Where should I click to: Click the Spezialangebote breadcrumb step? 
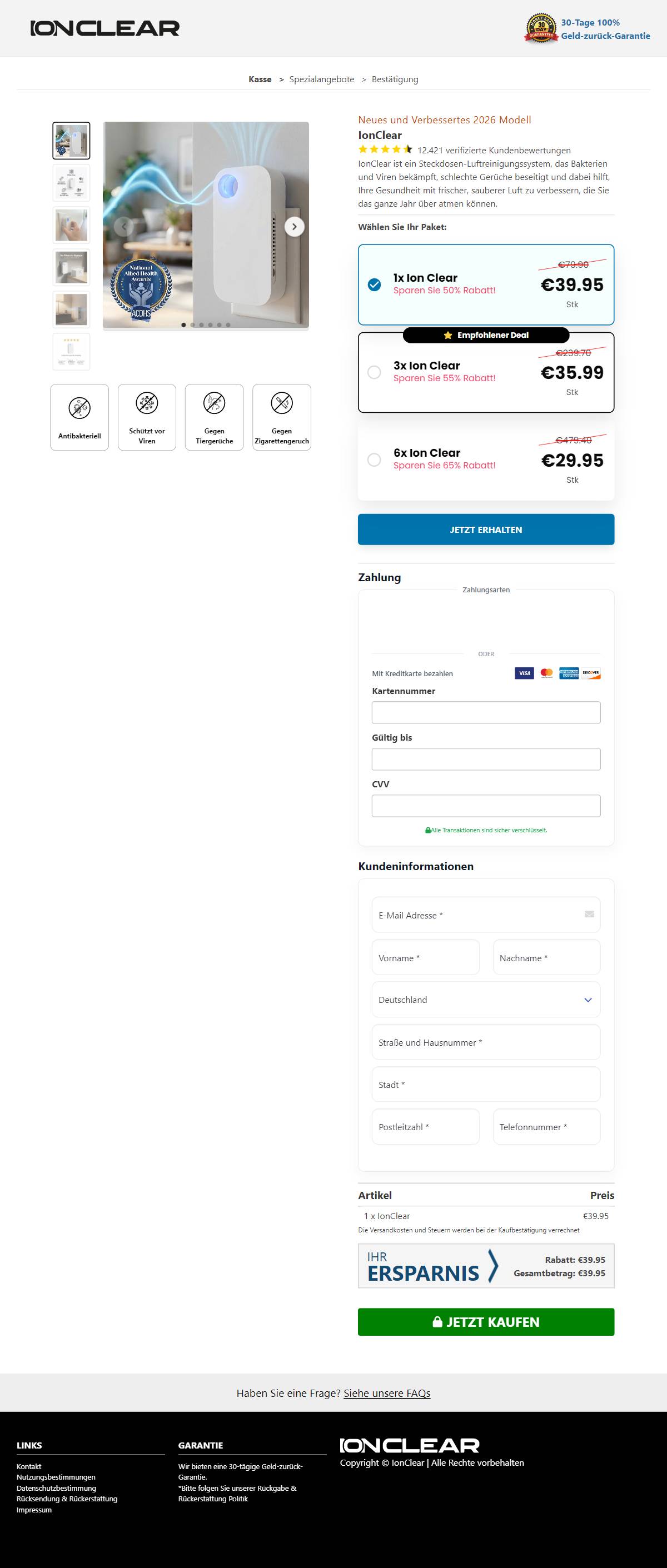pyautogui.click(x=322, y=79)
